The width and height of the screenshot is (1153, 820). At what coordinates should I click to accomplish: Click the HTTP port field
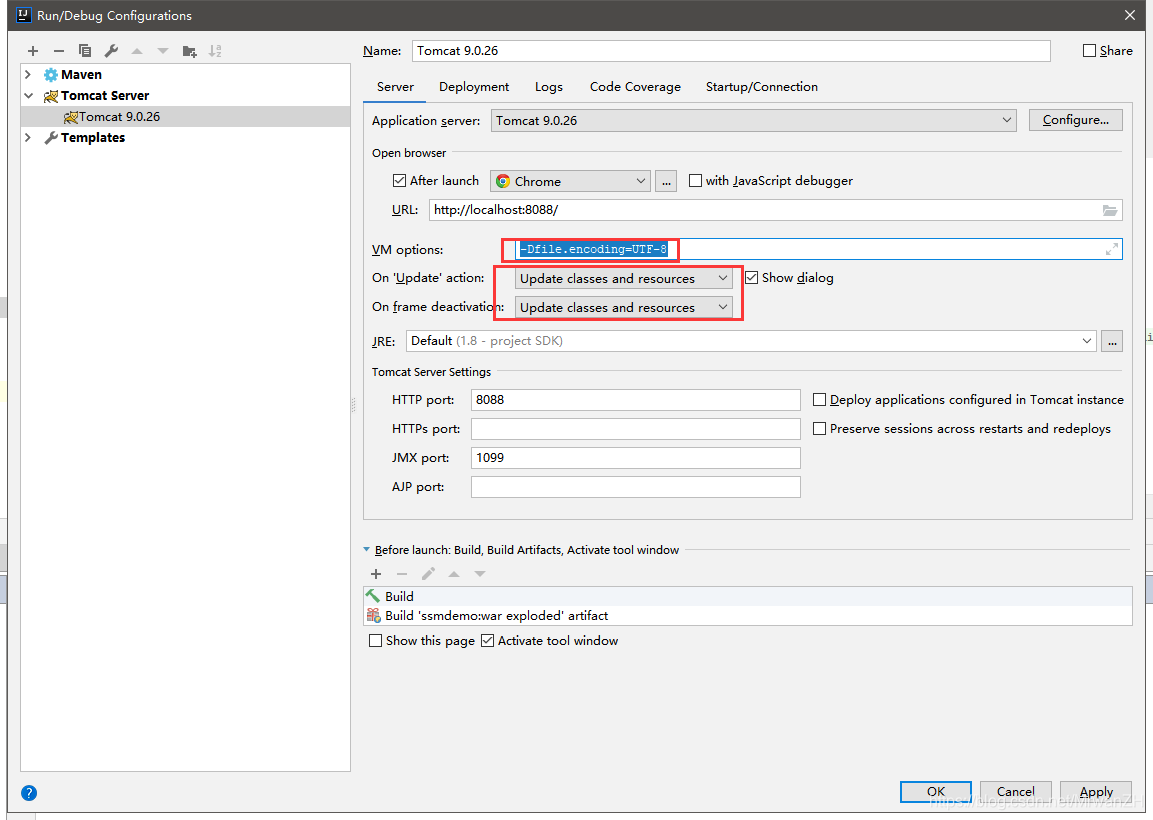[x=635, y=400]
